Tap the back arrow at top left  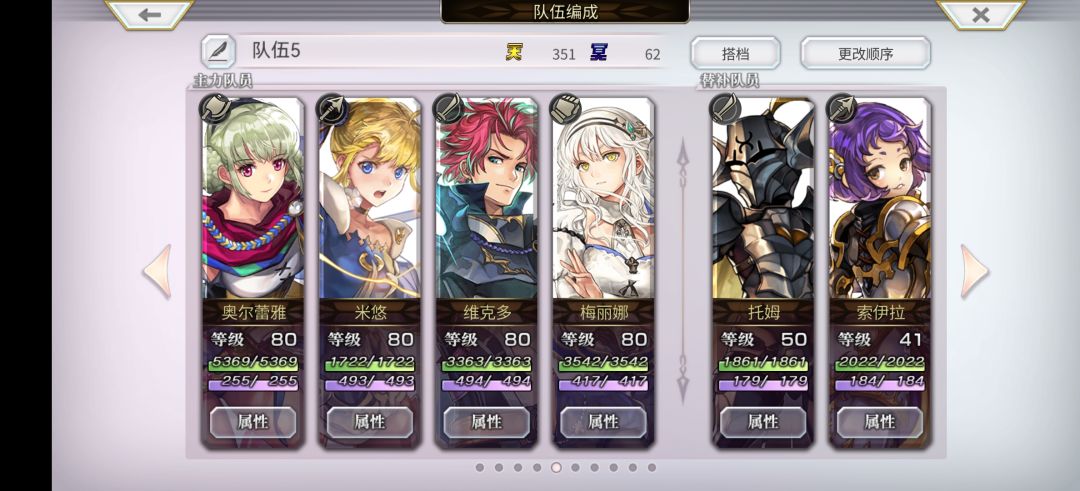point(149,14)
